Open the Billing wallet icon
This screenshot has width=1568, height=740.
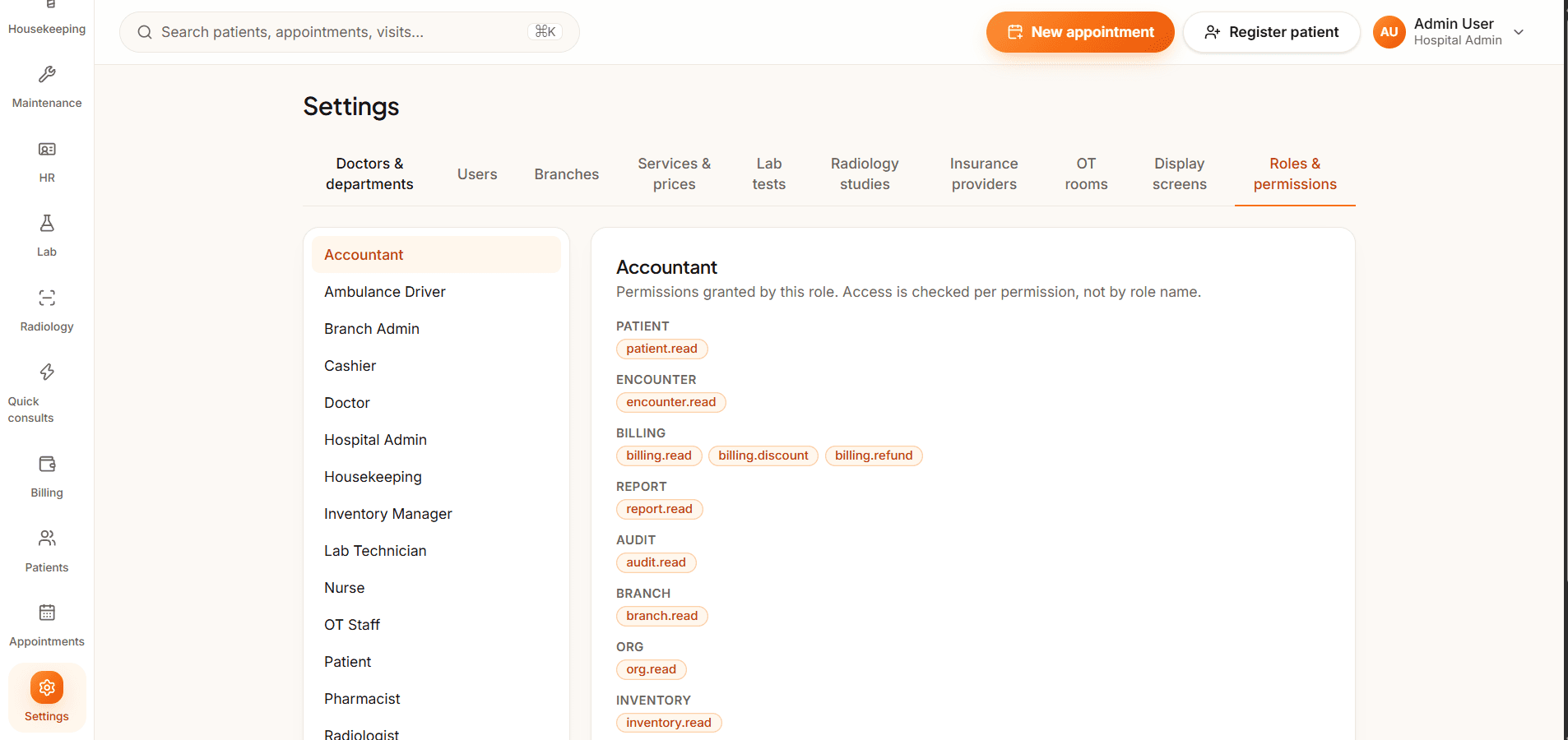pyautogui.click(x=47, y=464)
